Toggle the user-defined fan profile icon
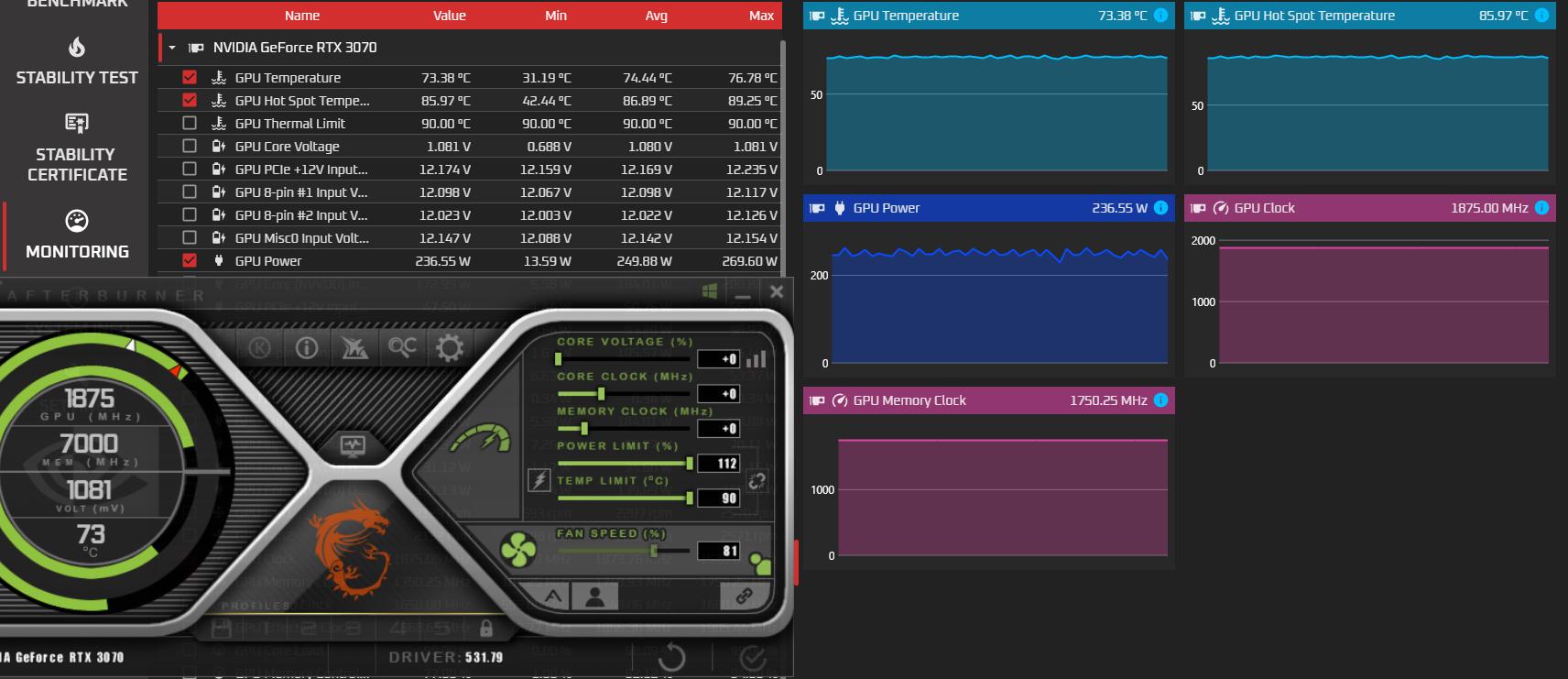Image resolution: width=1568 pixels, height=679 pixels. [x=594, y=597]
